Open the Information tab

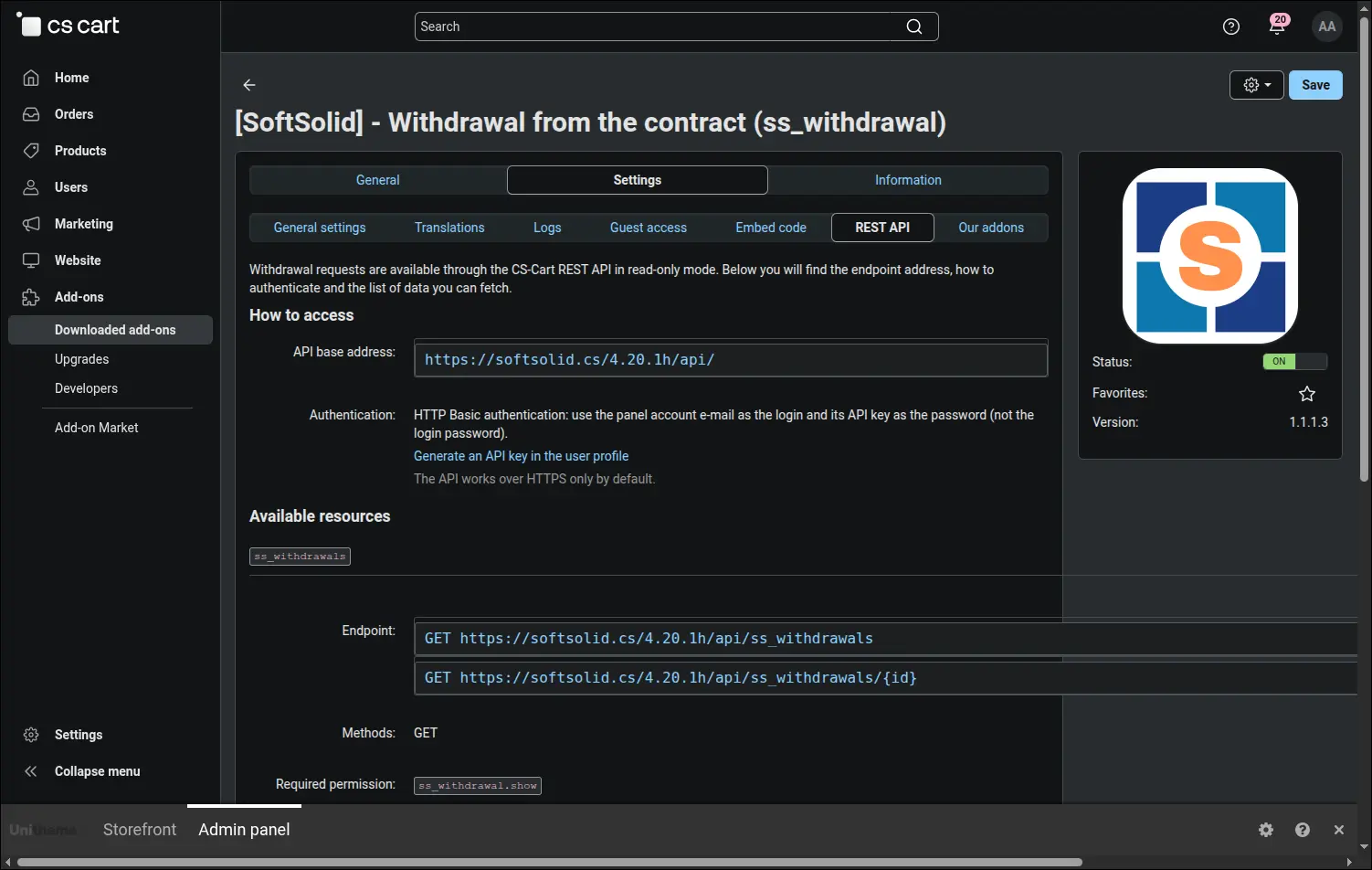[908, 180]
